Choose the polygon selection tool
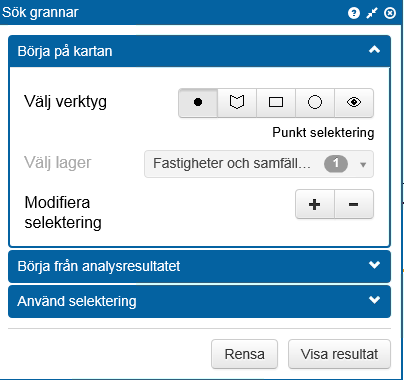The height and width of the screenshot is (380, 404). coord(237,103)
